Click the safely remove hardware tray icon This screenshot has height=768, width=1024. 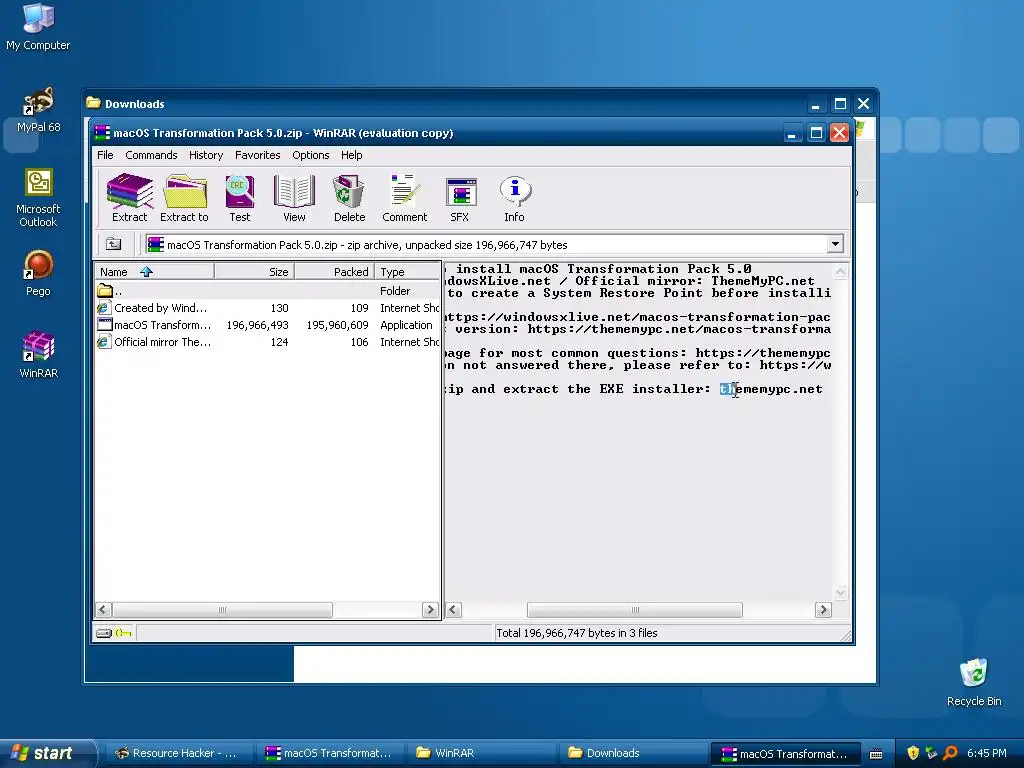931,753
